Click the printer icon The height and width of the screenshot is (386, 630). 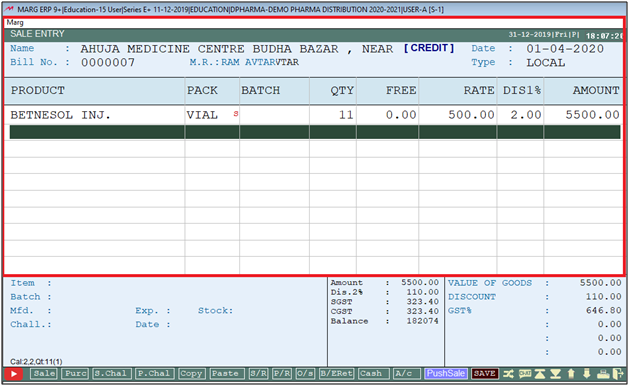tap(603, 374)
